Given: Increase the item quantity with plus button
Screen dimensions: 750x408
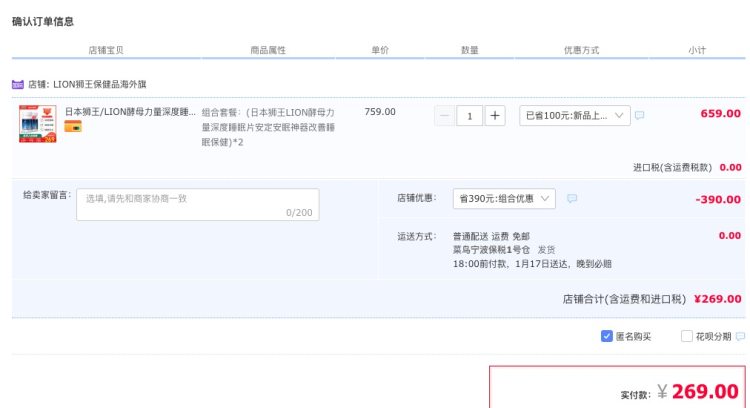Looking at the screenshot, I should (x=495, y=116).
